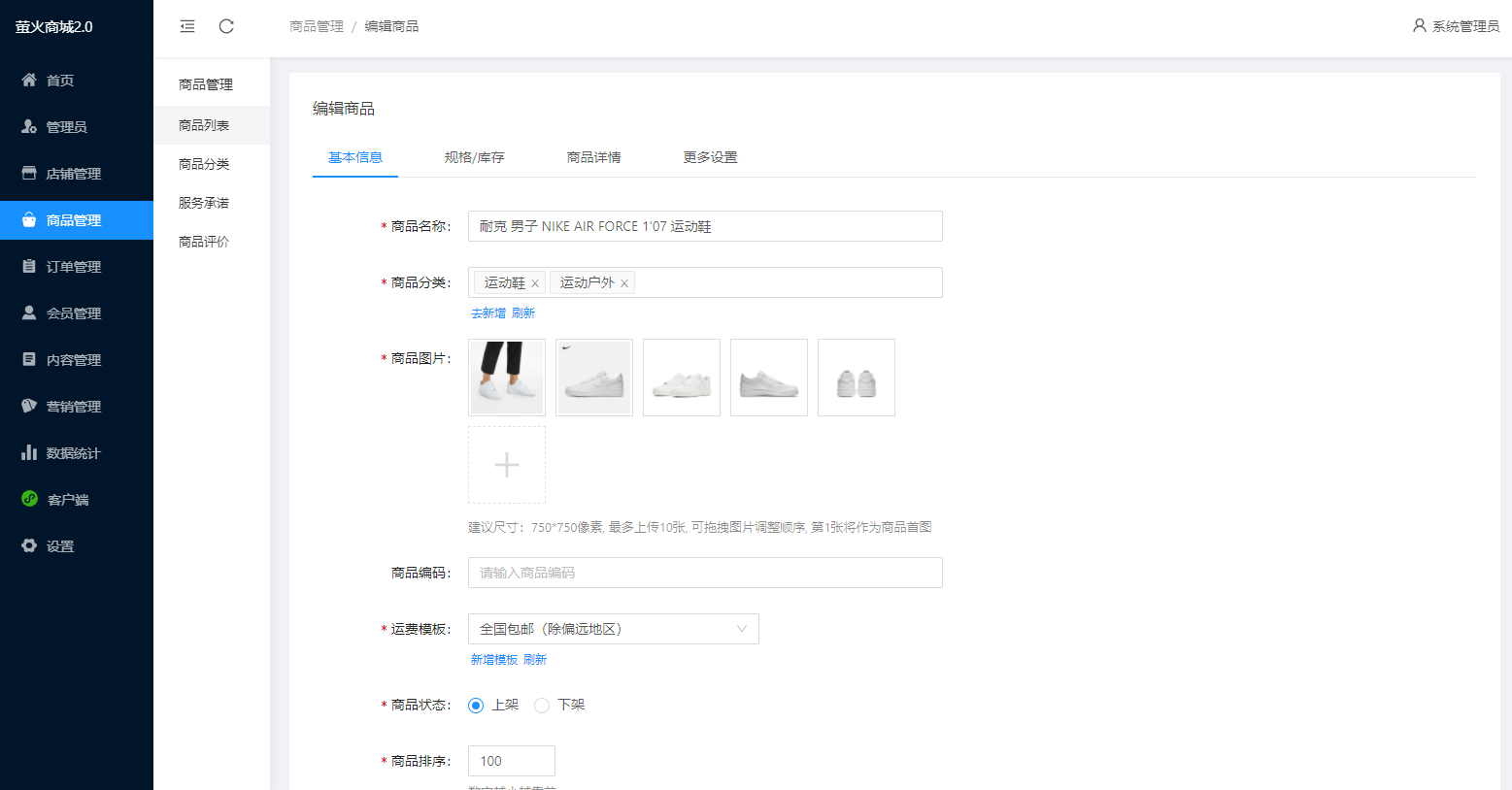Click the refresh page icon in header
The width and height of the screenshot is (1512, 790).
point(226,26)
